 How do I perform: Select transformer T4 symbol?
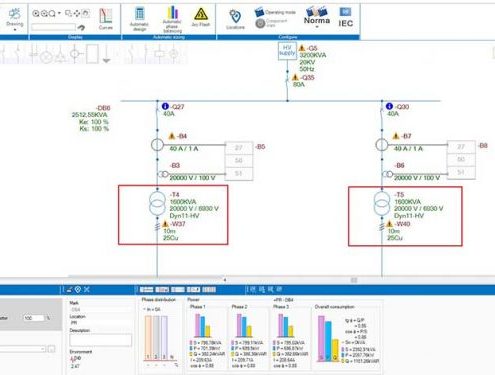point(157,203)
